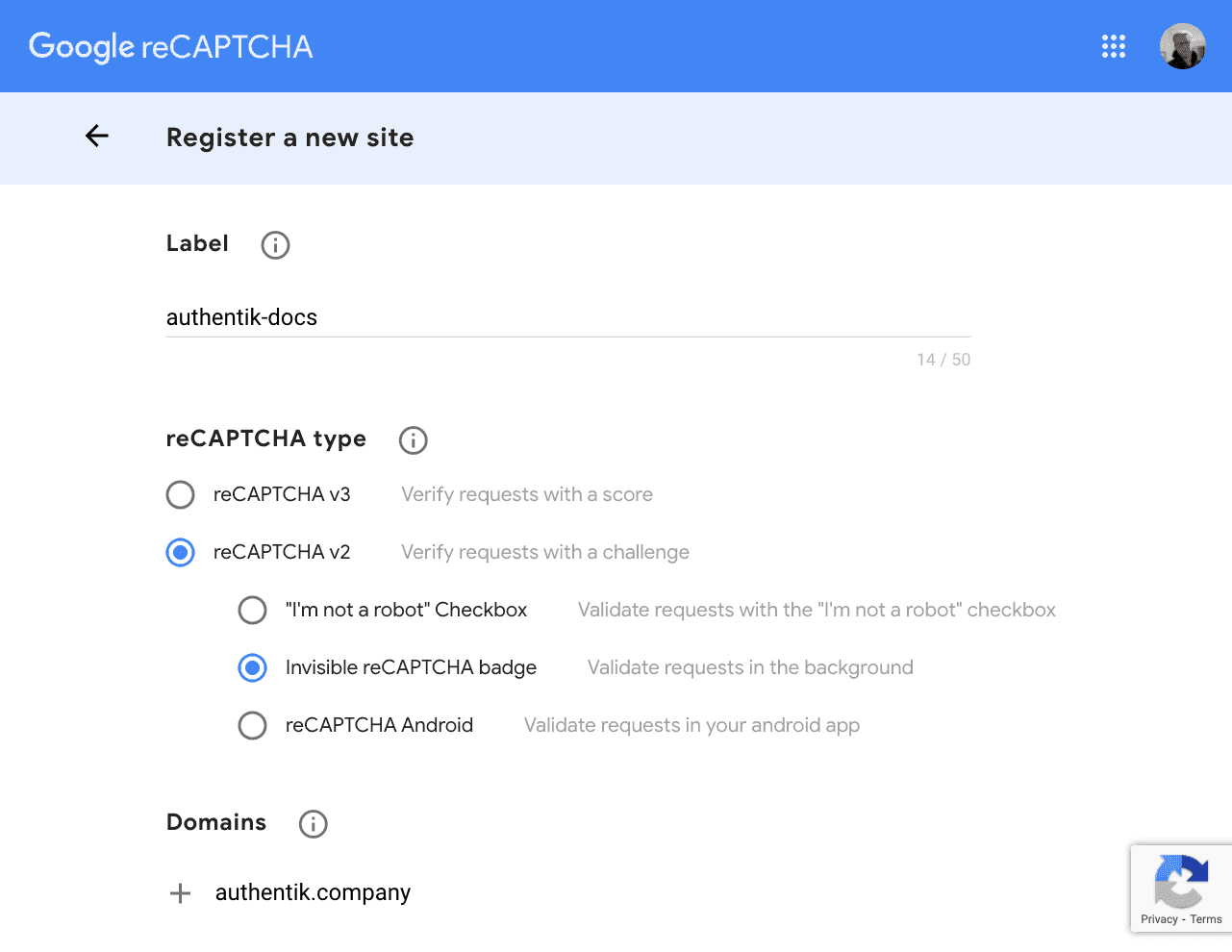Click the "Verify requests with a score" description

(527, 495)
